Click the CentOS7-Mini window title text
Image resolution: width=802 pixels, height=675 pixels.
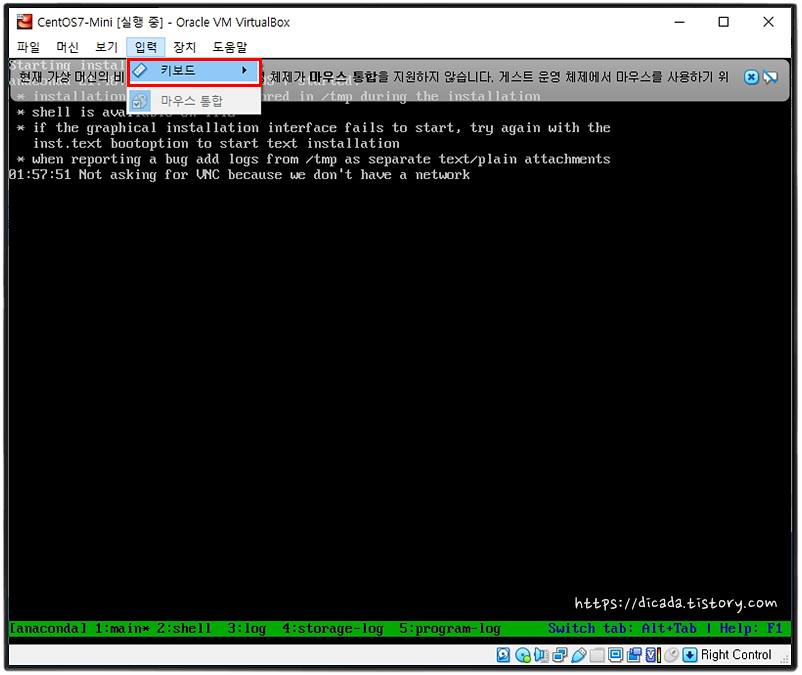[x=164, y=22]
